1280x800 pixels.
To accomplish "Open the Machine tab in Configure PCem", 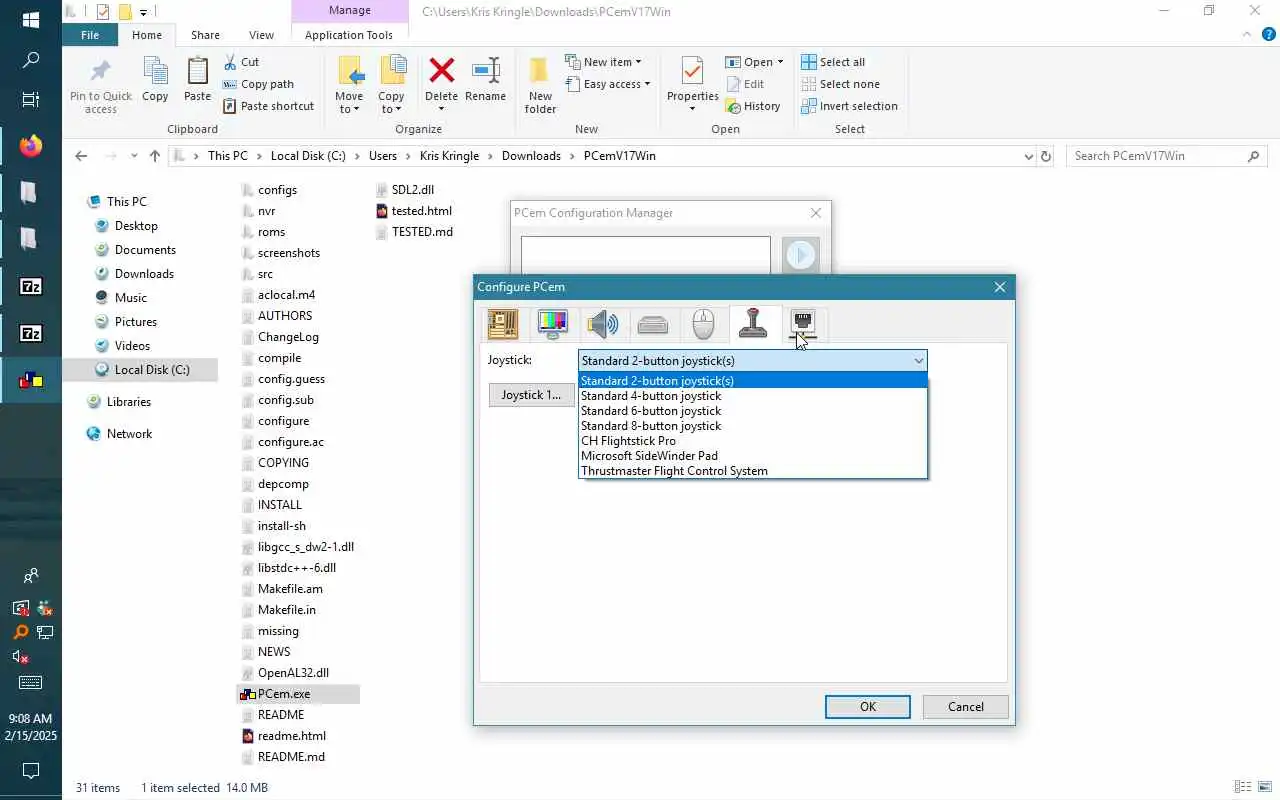I will pyautogui.click(x=503, y=324).
